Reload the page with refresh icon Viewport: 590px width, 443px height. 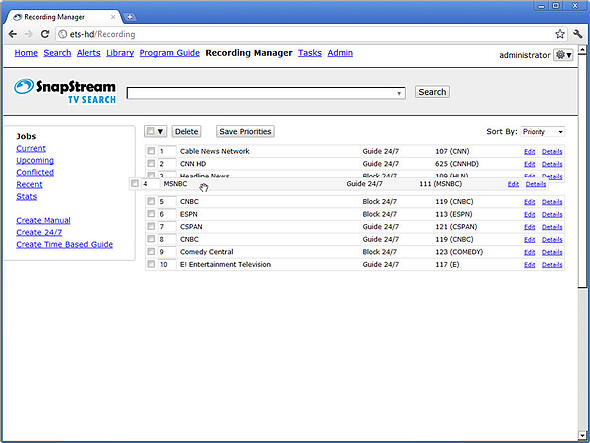coord(45,34)
